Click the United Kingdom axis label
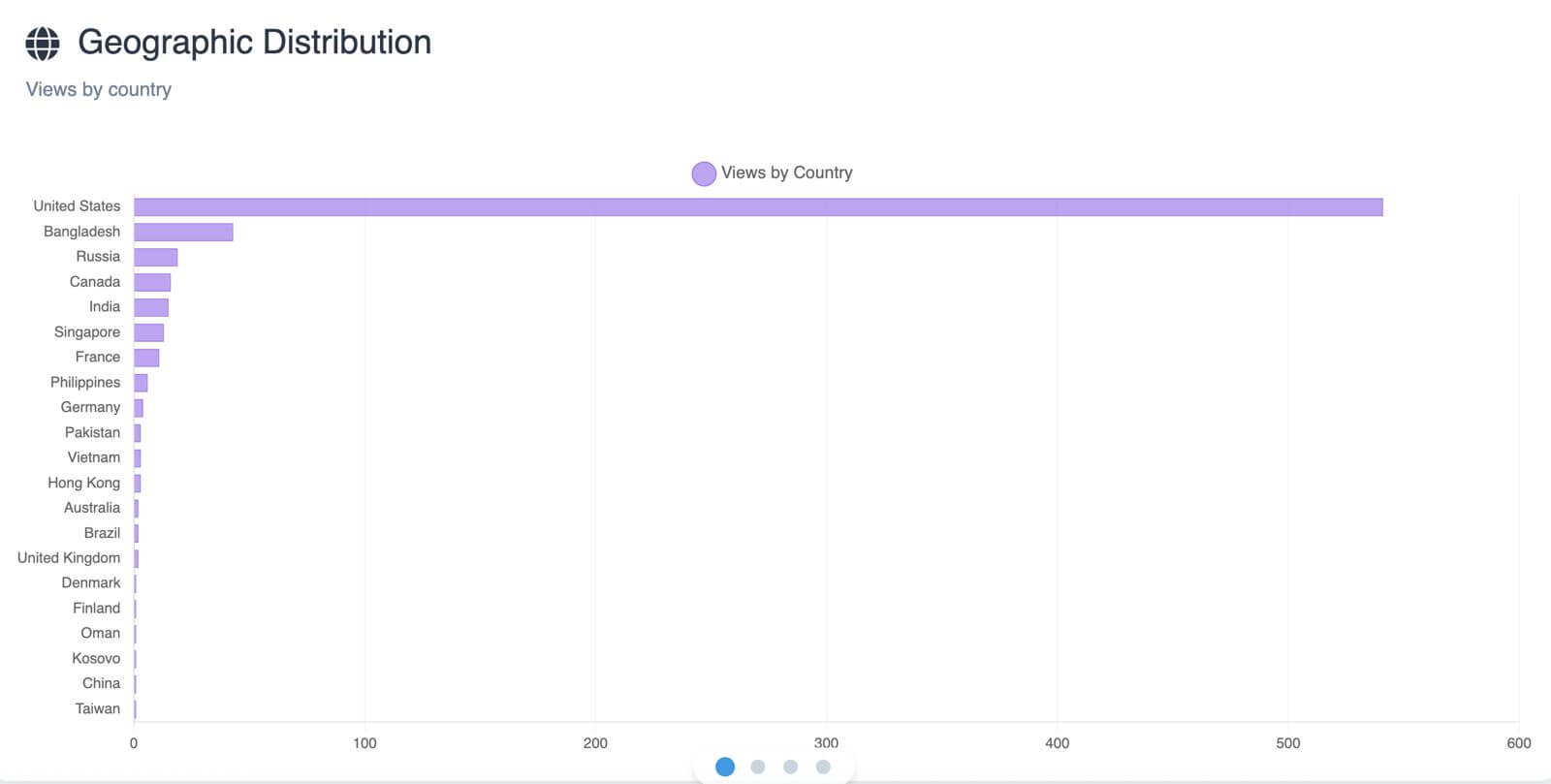The width and height of the screenshot is (1551, 784). coord(69,558)
